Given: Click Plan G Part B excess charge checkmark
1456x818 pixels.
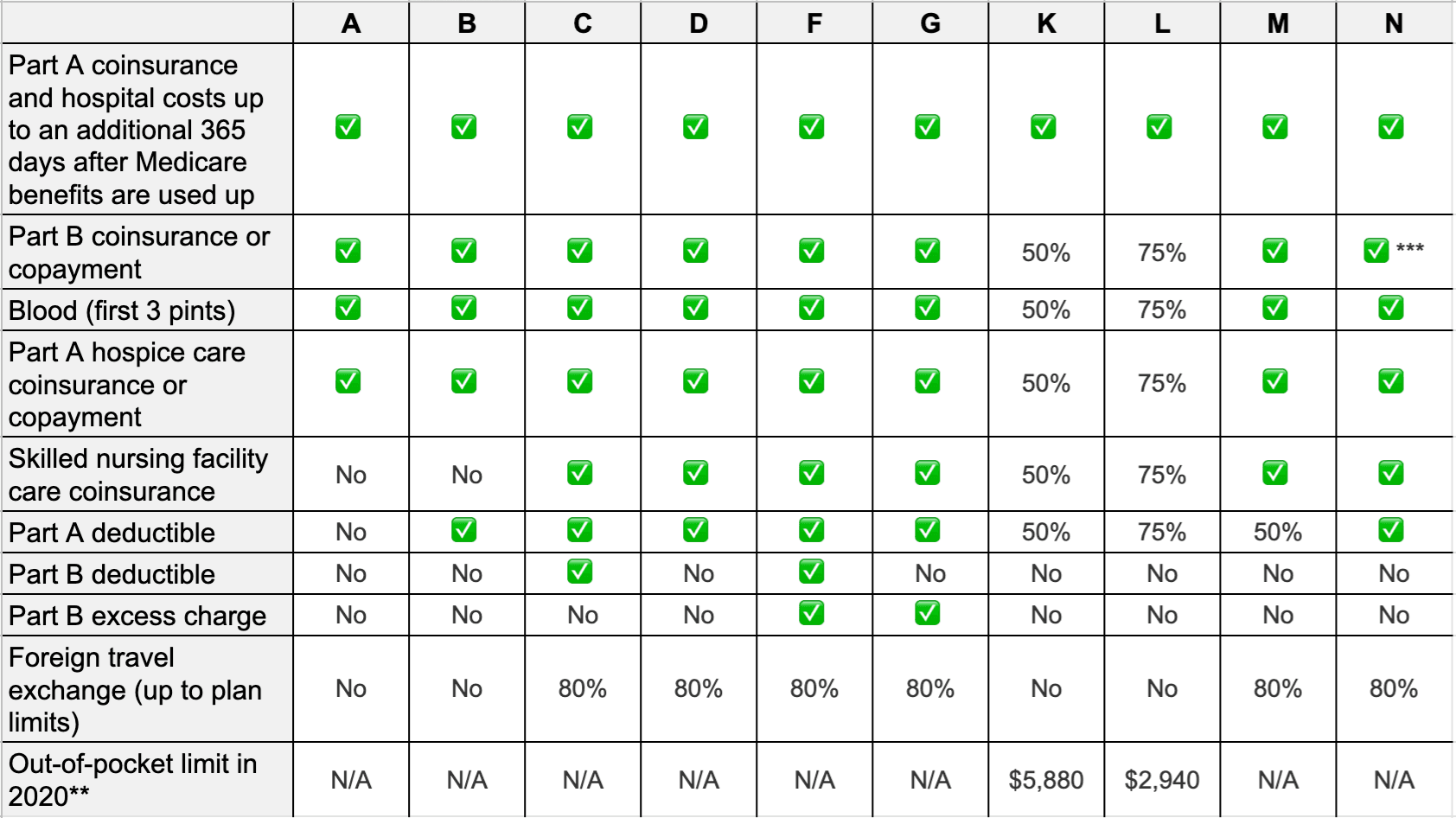Looking at the screenshot, I should click(x=927, y=613).
